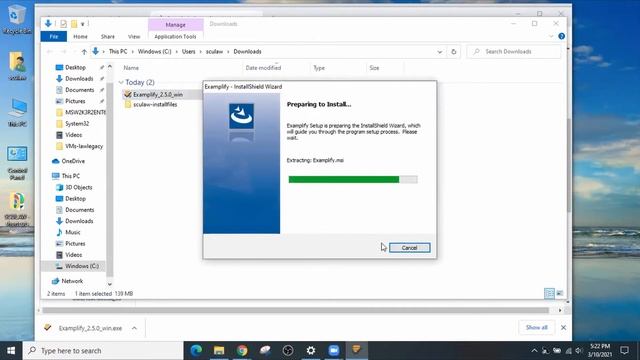This screenshot has width=640, height=360.
Task: Open Videos under This PC
Action: [x=73, y=255]
